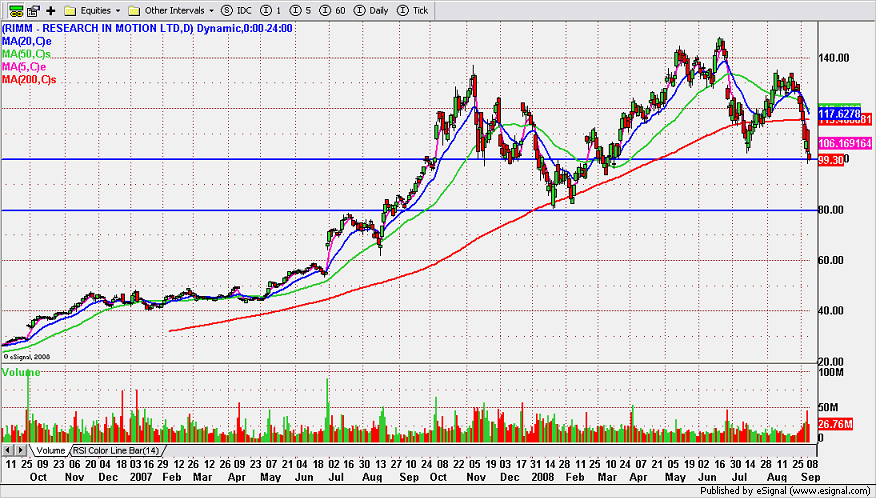Click the 106.169164 magenta price marker
The image size is (876, 498).
click(x=845, y=144)
